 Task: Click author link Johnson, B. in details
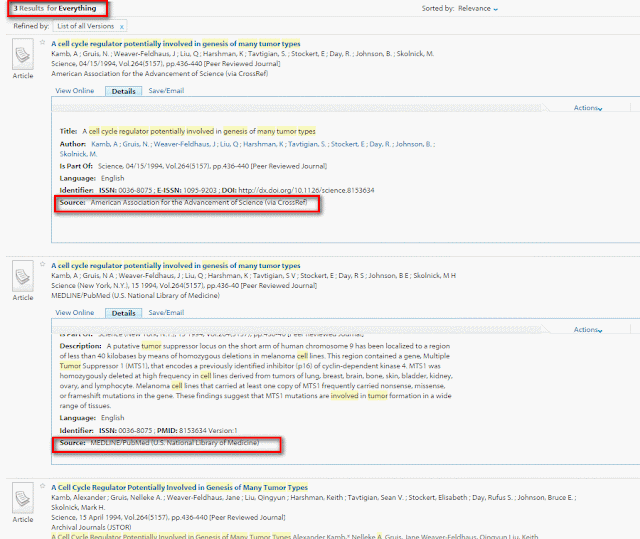pyautogui.click(x=414, y=144)
